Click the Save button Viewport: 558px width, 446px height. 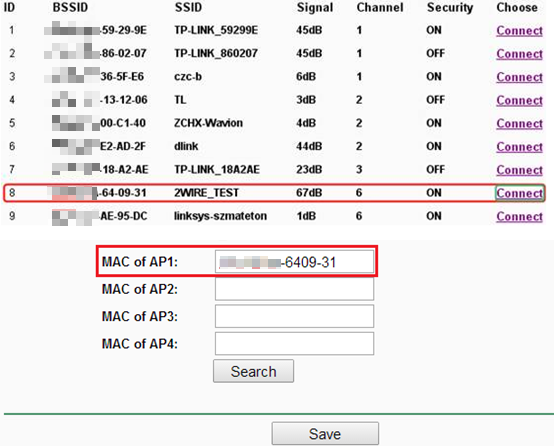click(x=325, y=434)
